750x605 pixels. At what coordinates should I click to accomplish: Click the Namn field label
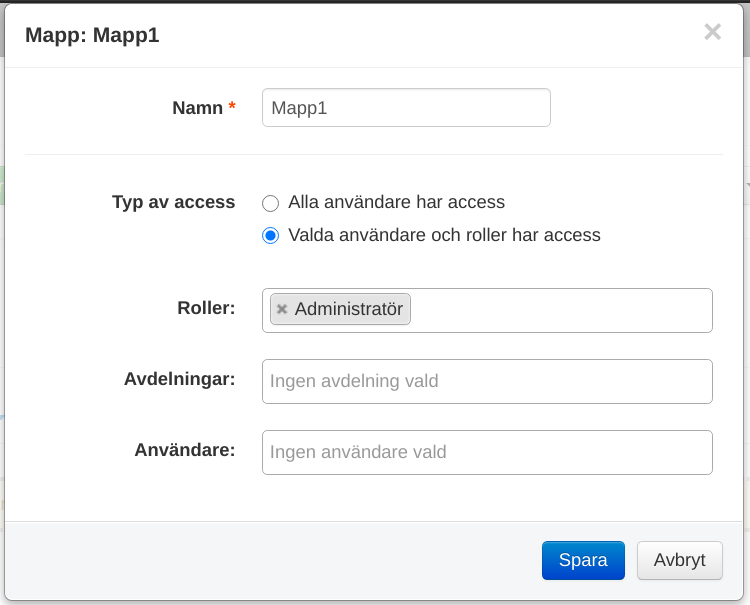tap(197, 108)
